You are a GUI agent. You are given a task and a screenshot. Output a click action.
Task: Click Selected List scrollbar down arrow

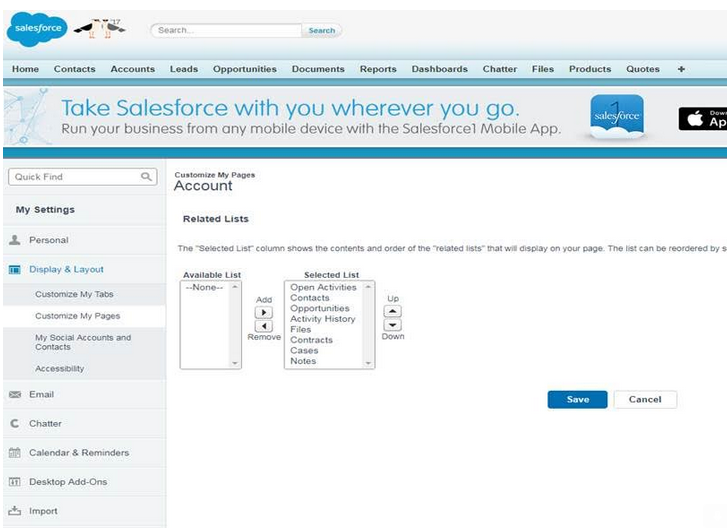[x=368, y=363]
